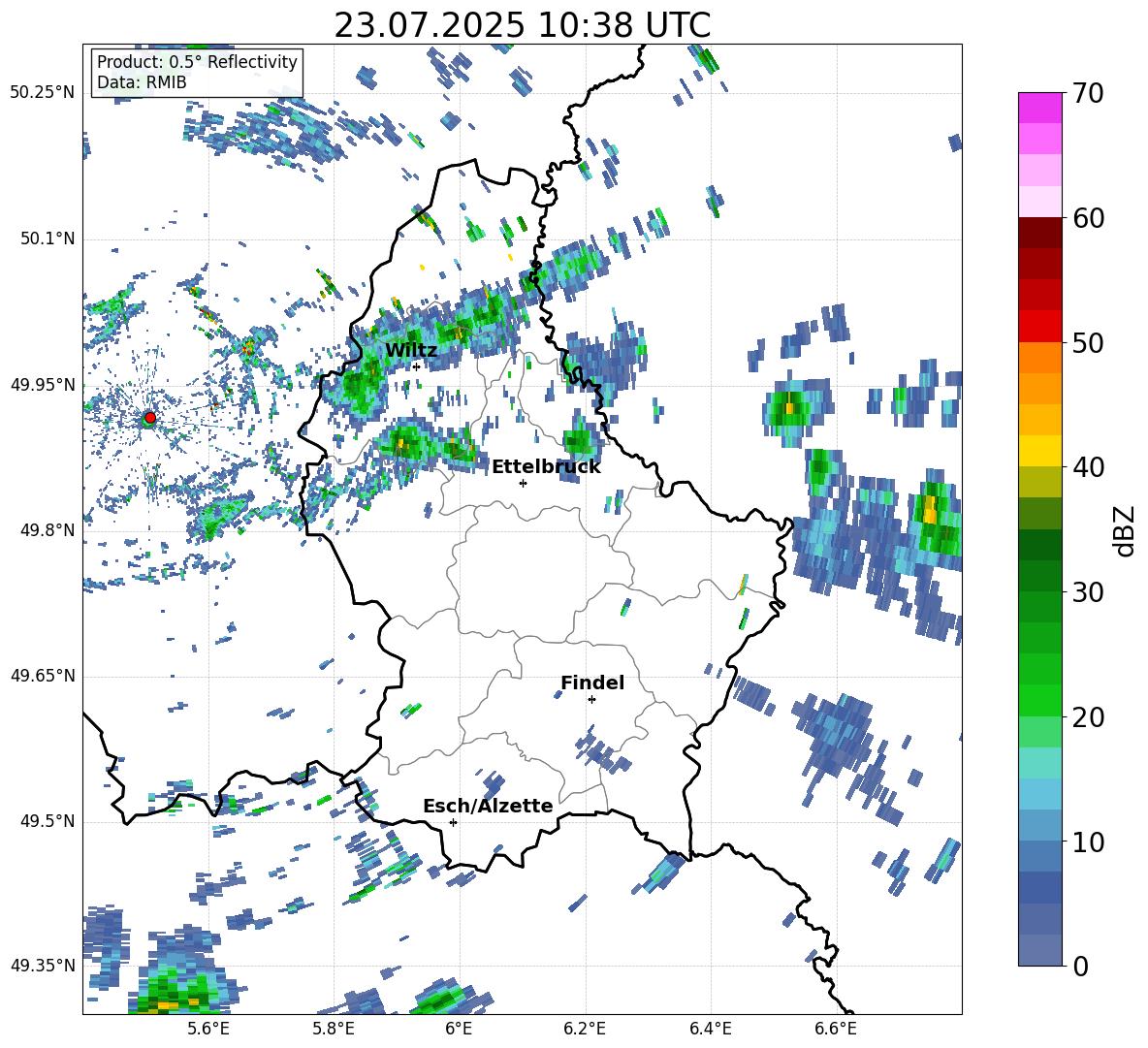Viewport: 1148px width, 1048px height.
Task: Click the Wiltz cross marker
Action: (416, 366)
